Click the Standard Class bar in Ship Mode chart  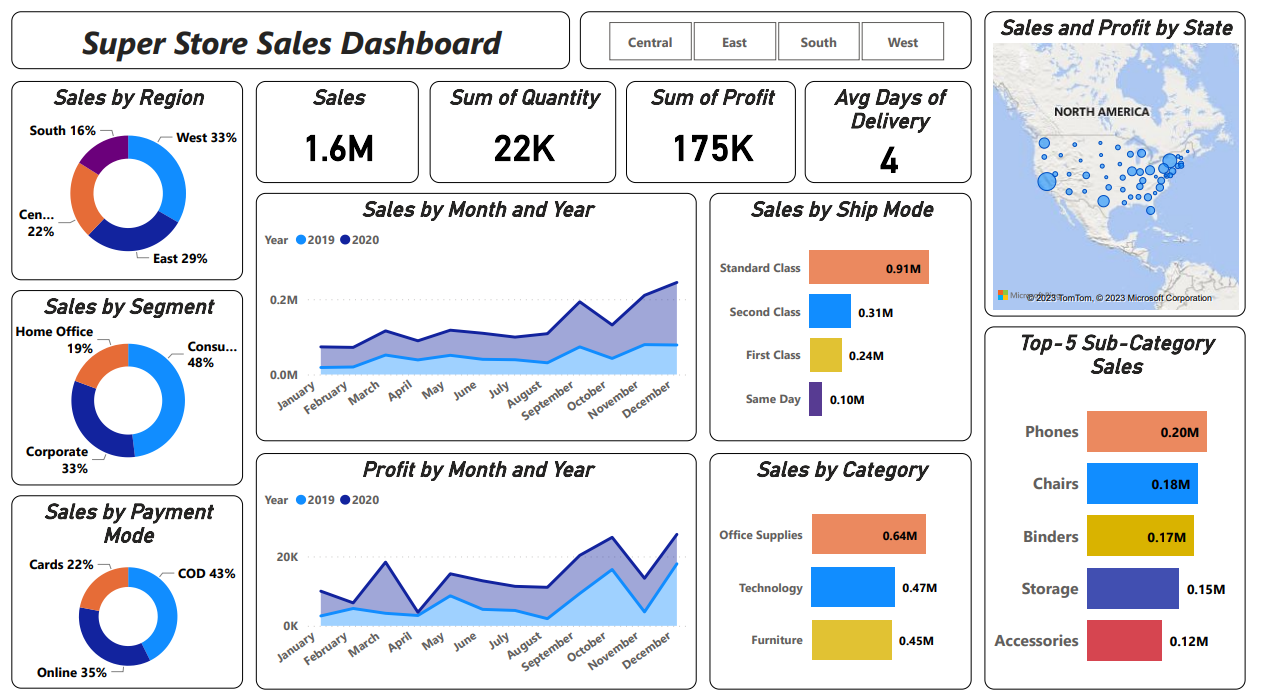(867, 267)
